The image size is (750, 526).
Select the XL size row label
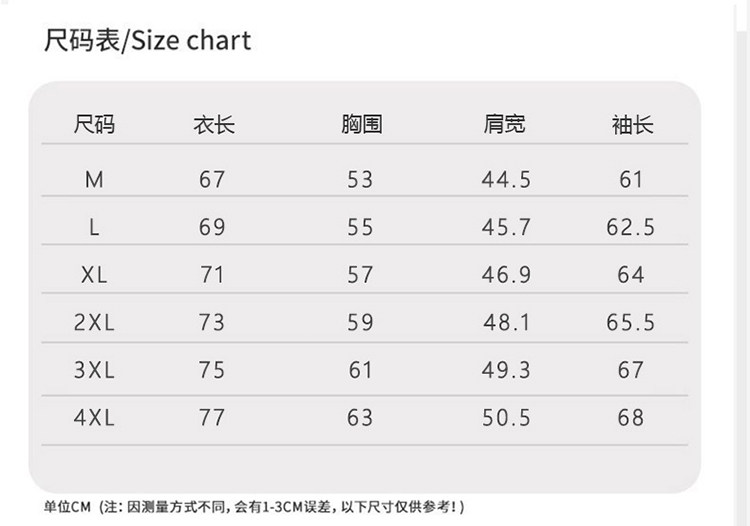(x=94, y=274)
